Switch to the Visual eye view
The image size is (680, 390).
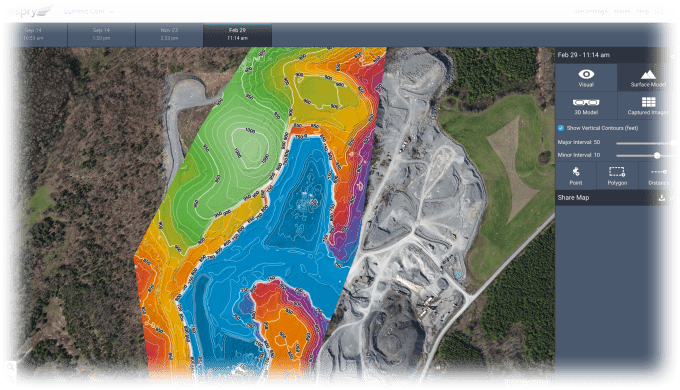[x=586, y=78]
